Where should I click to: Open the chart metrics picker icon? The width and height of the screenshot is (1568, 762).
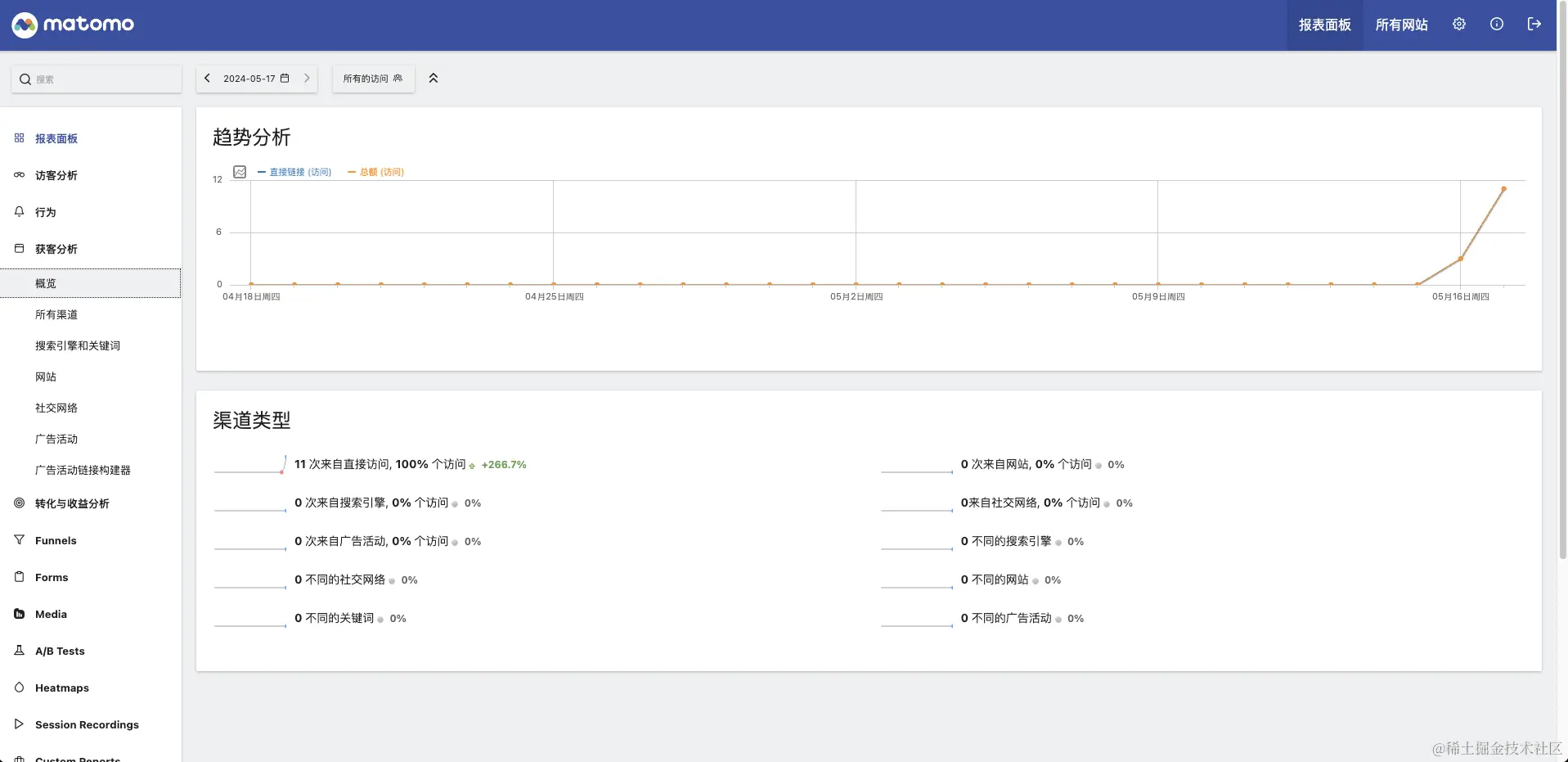(240, 172)
